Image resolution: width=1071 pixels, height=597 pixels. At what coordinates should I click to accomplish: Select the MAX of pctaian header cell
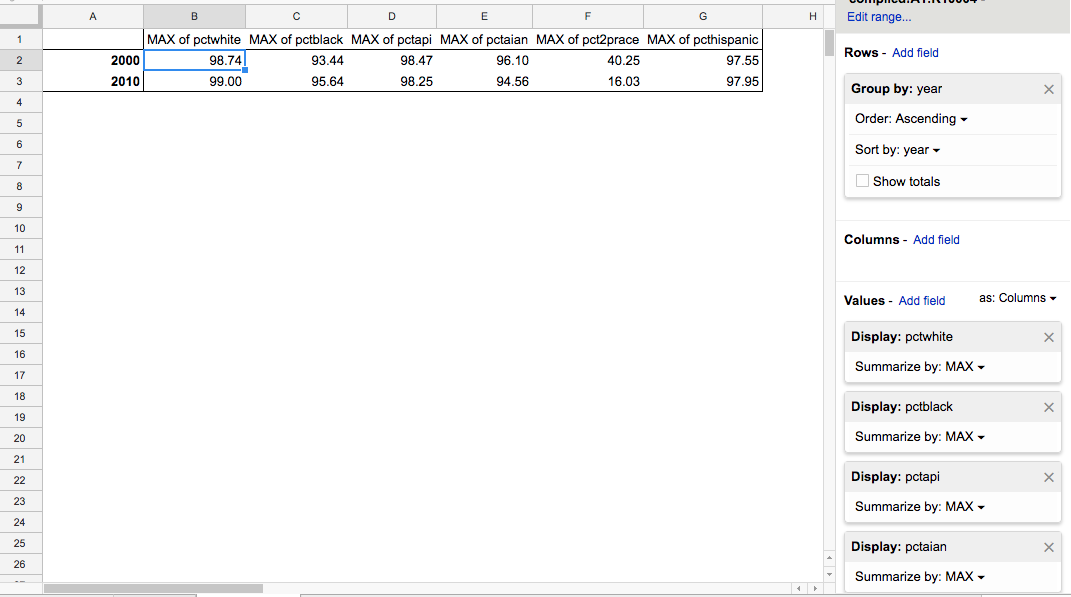(x=484, y=40)
